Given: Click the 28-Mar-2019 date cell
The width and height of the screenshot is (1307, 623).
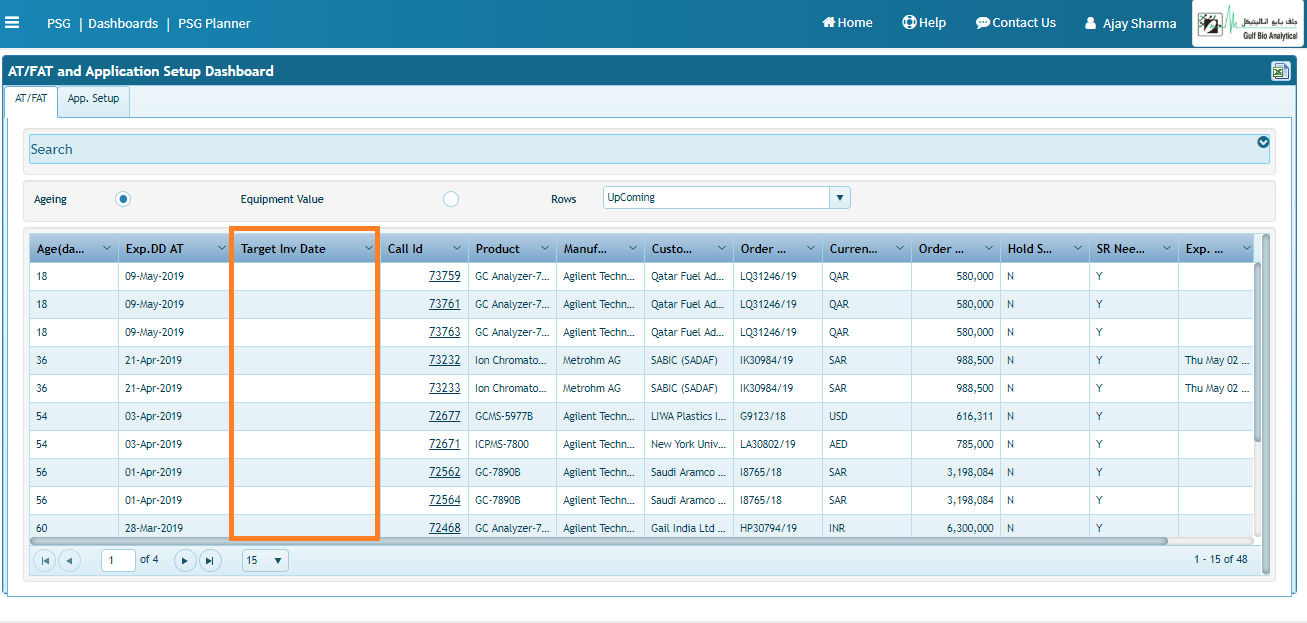Looking at the screenshot, I should coord(174,528).
